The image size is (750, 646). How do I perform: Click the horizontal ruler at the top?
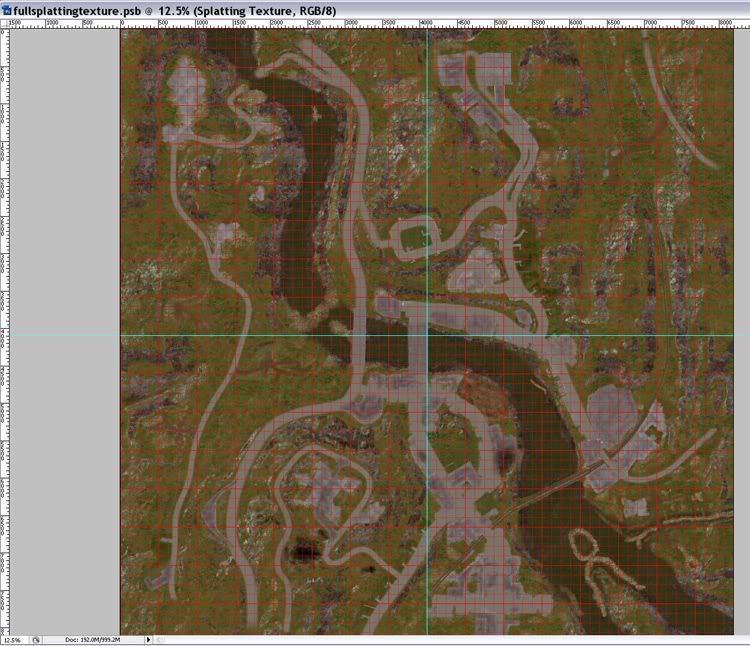click(x=378, y=23)
